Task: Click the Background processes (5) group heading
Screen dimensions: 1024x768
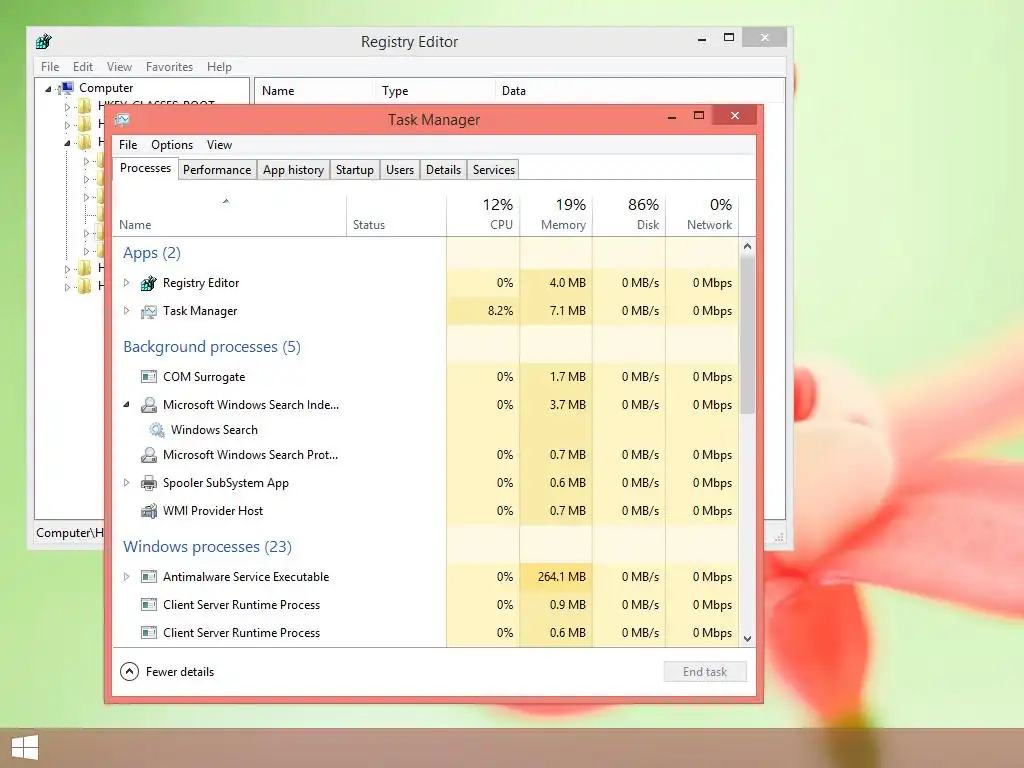Action: (x=212, y=347)
